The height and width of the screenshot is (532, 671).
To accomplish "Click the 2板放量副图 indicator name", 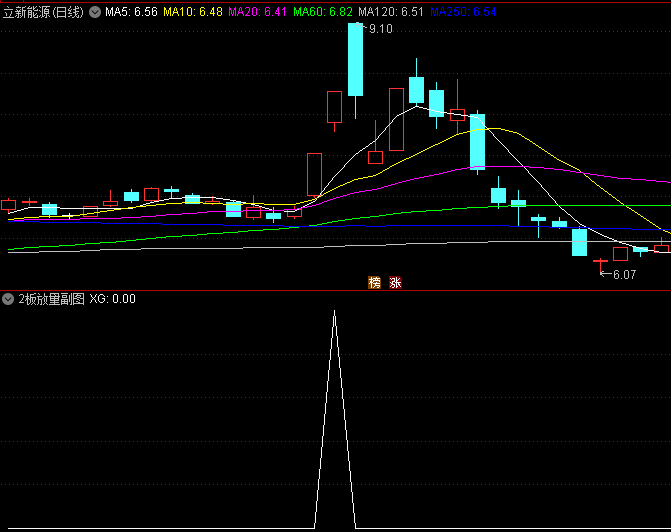I will (x=51, y=299).
